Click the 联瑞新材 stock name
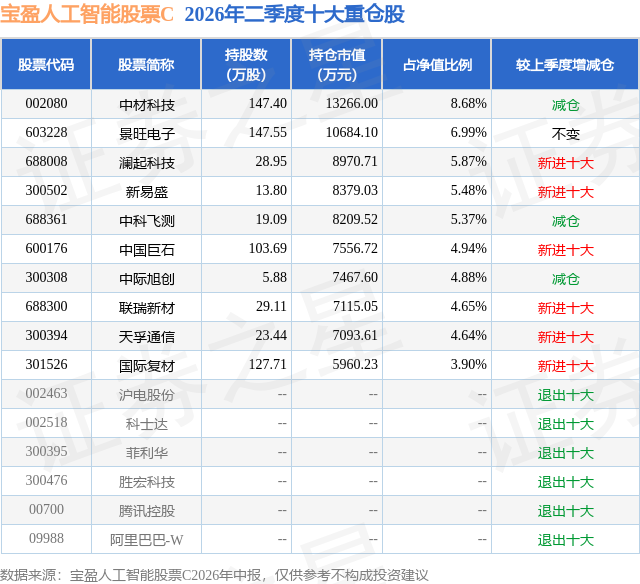The image size is (640, 584). coord(147,307)
